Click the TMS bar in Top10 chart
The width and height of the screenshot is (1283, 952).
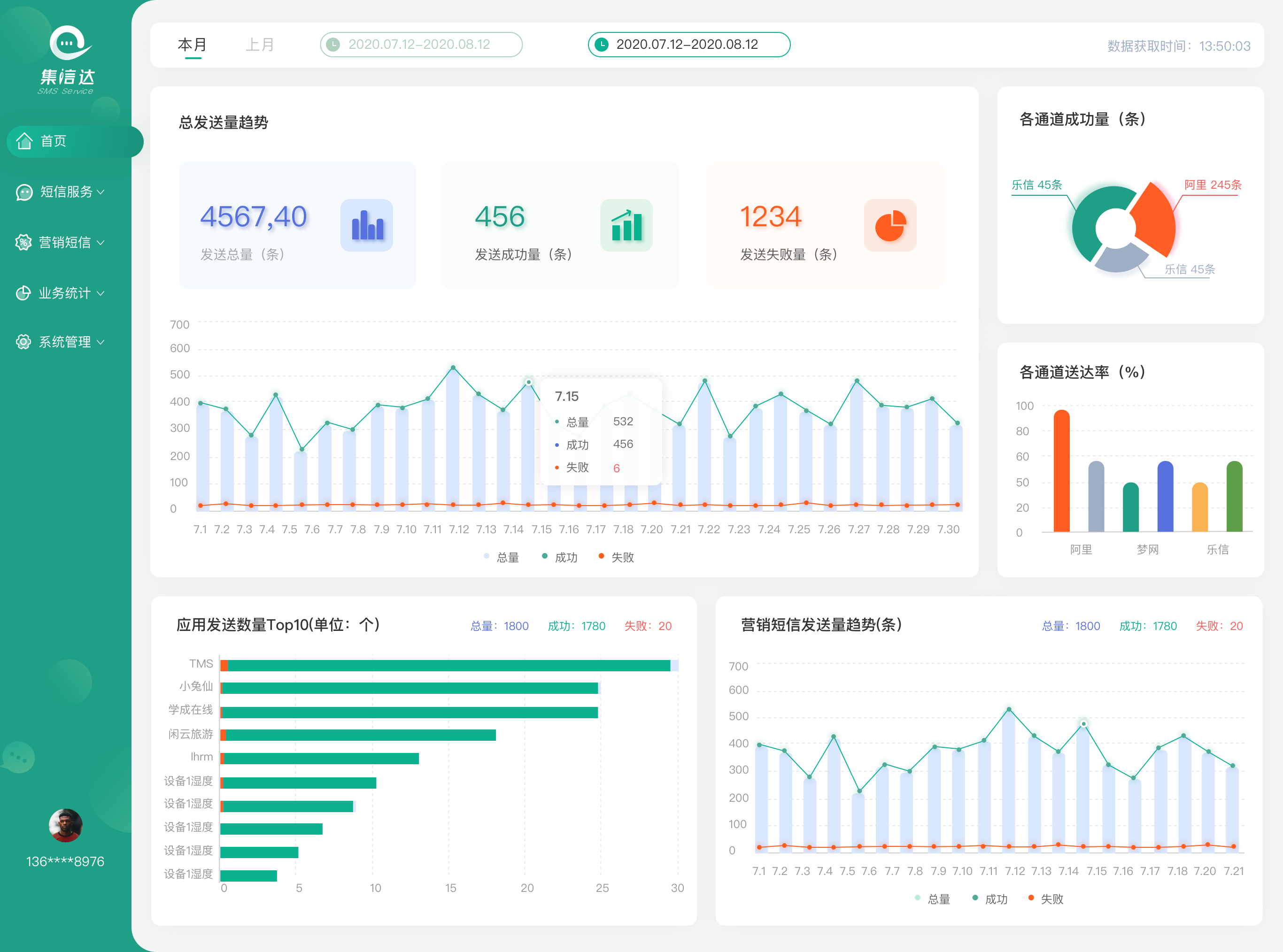coord(449,666)
